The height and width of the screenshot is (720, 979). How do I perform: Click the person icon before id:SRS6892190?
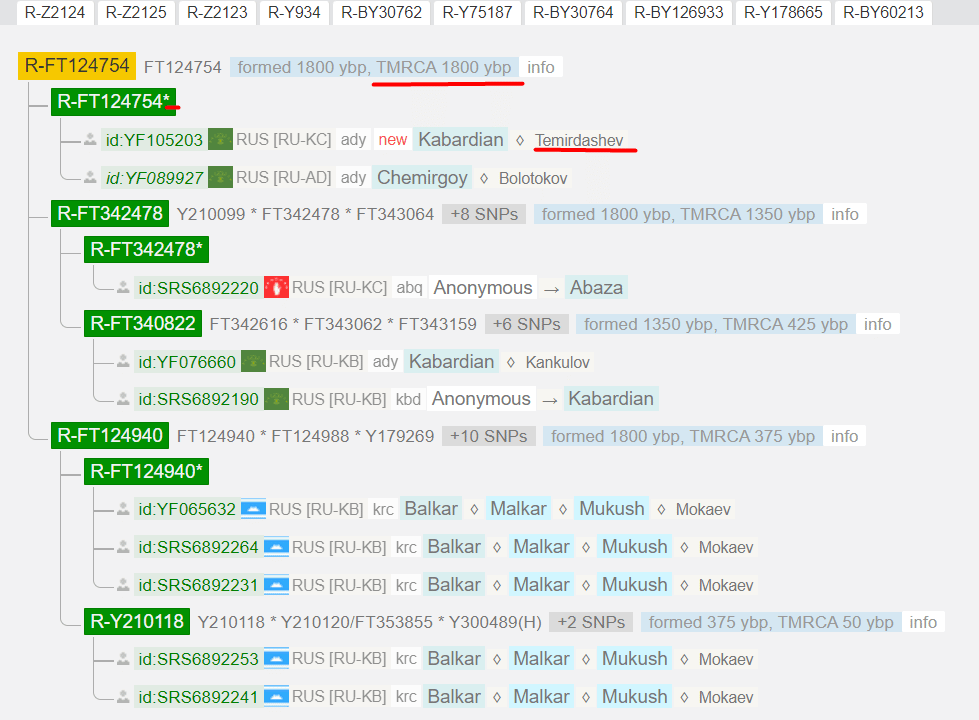(124, 399)
